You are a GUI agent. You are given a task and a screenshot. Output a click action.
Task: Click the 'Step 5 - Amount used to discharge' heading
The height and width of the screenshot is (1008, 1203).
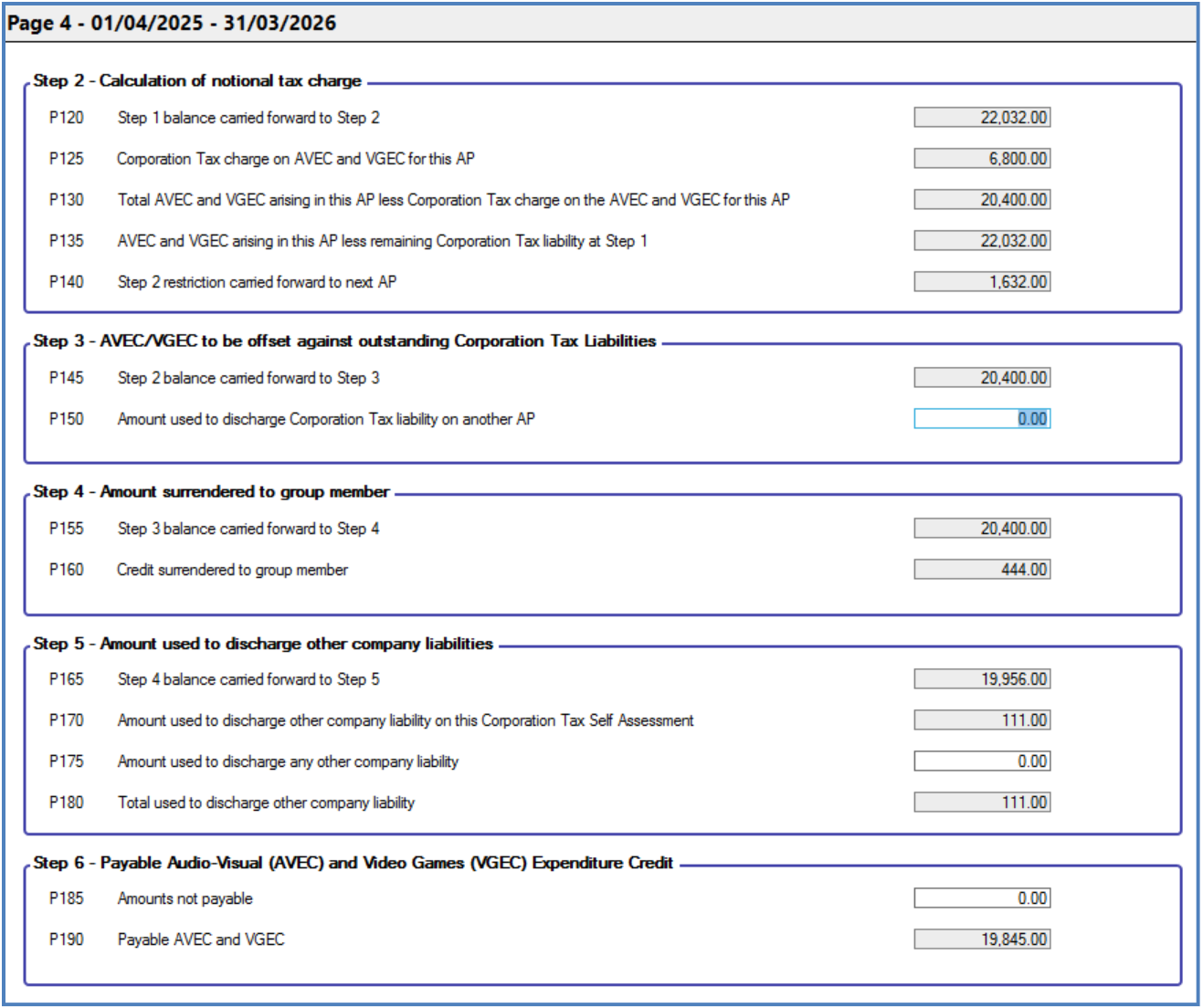point(263,644)
